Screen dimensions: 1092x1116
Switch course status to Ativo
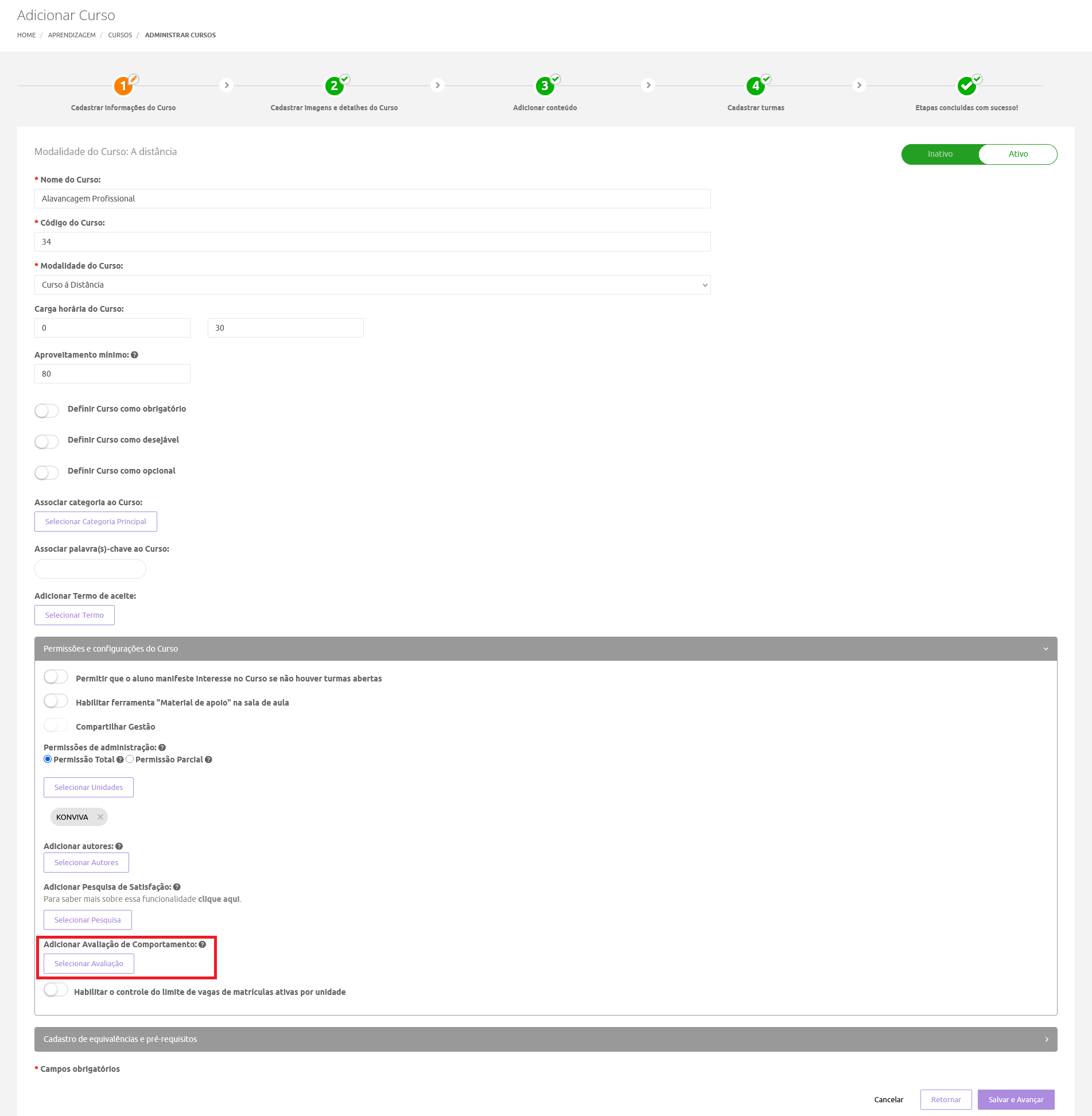pos(1017,154)
